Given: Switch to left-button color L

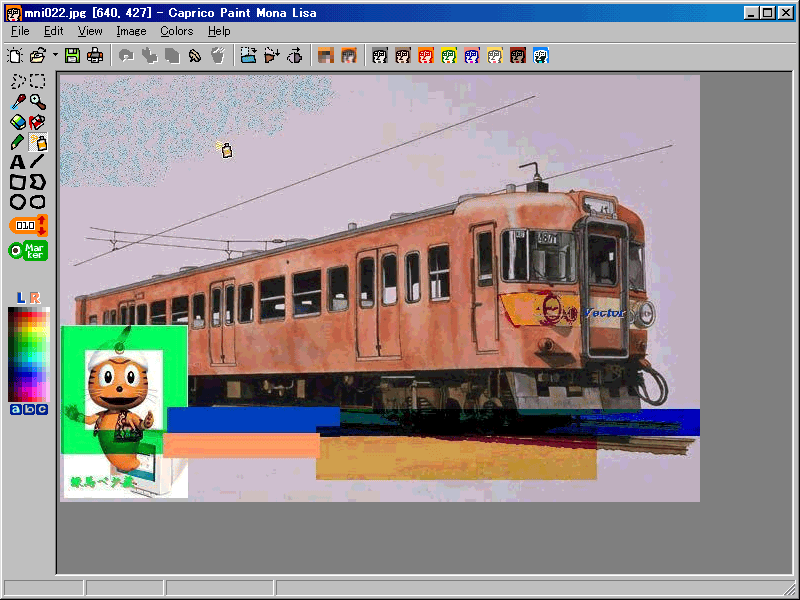Looking at the screenshot, I should pos(21,297).
